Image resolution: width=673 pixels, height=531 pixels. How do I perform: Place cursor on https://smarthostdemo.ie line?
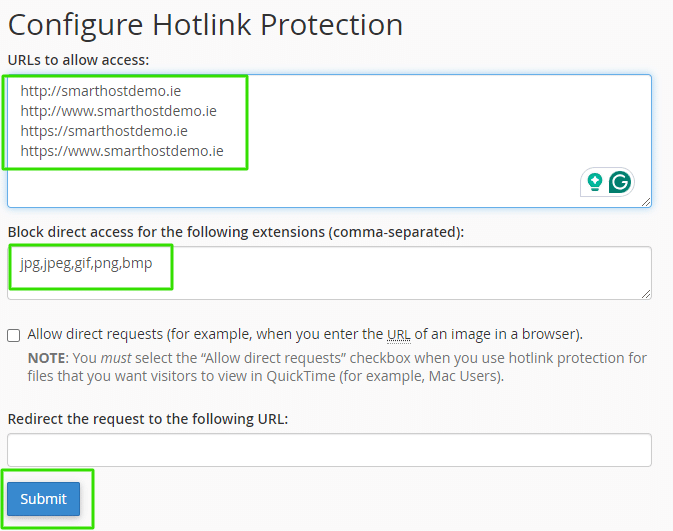104,131
